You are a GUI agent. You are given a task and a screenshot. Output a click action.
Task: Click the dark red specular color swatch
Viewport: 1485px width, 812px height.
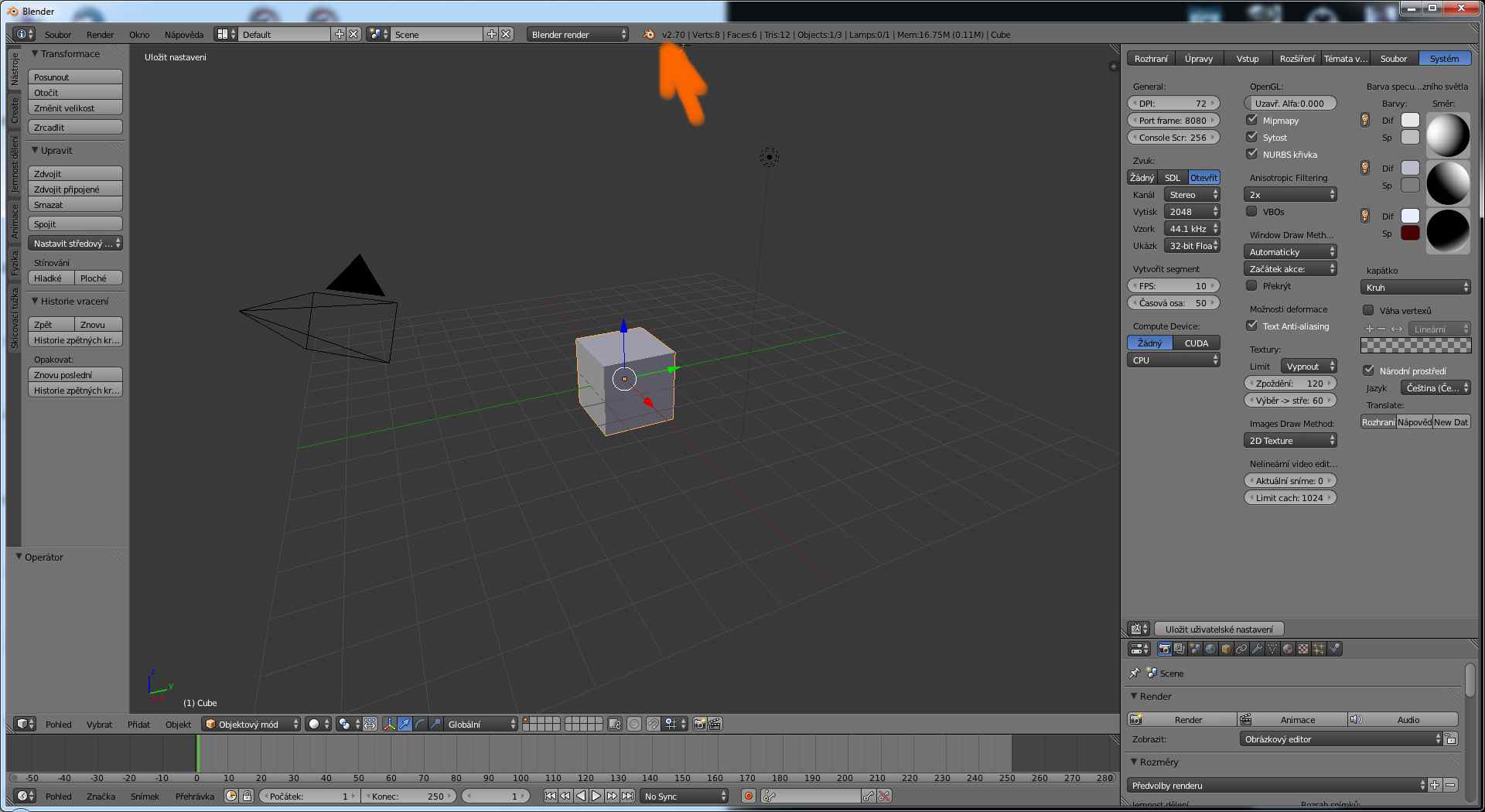pos(1410,233)
